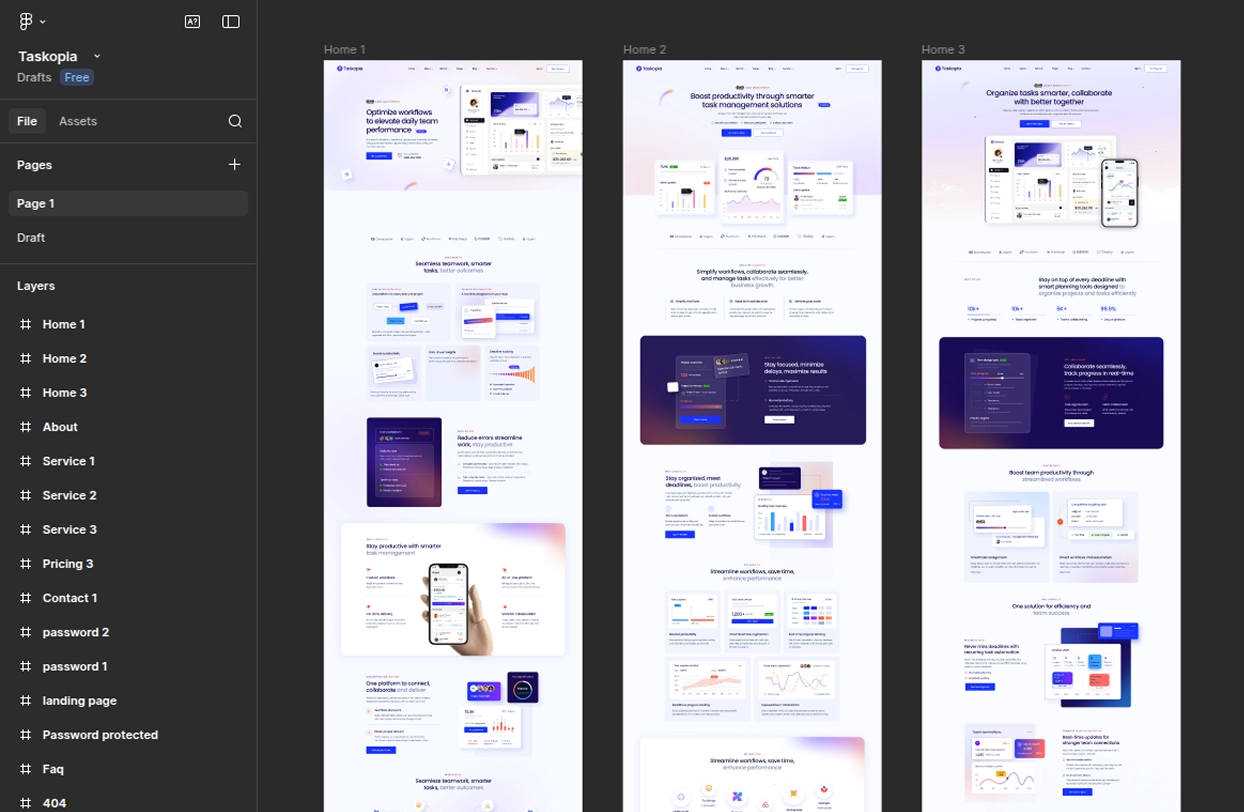Screen dimensions: 1244x812
Task: Select the Home 3 layer name
Action: coord(65,393)
